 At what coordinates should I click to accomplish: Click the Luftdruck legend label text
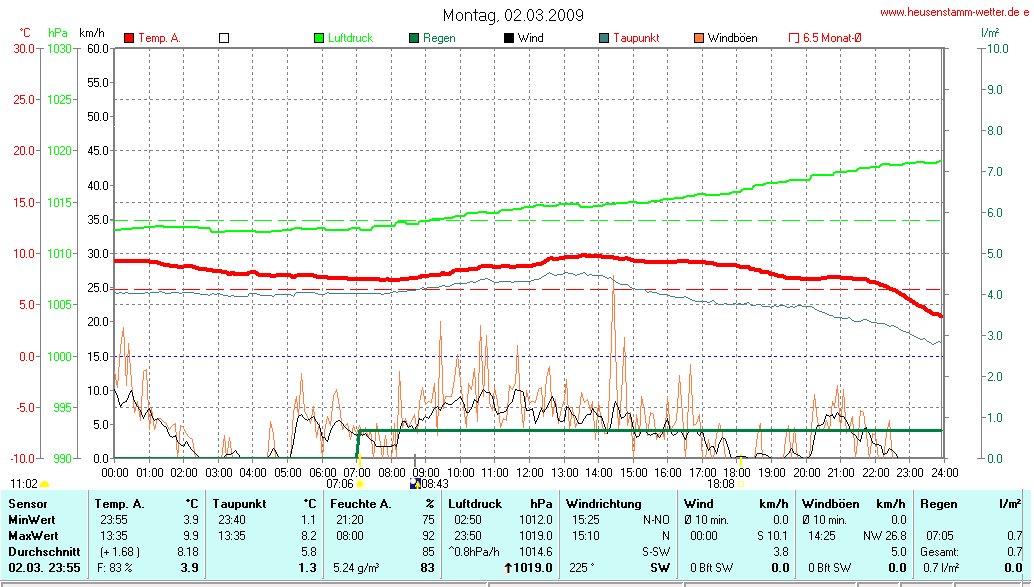[350, 38]
